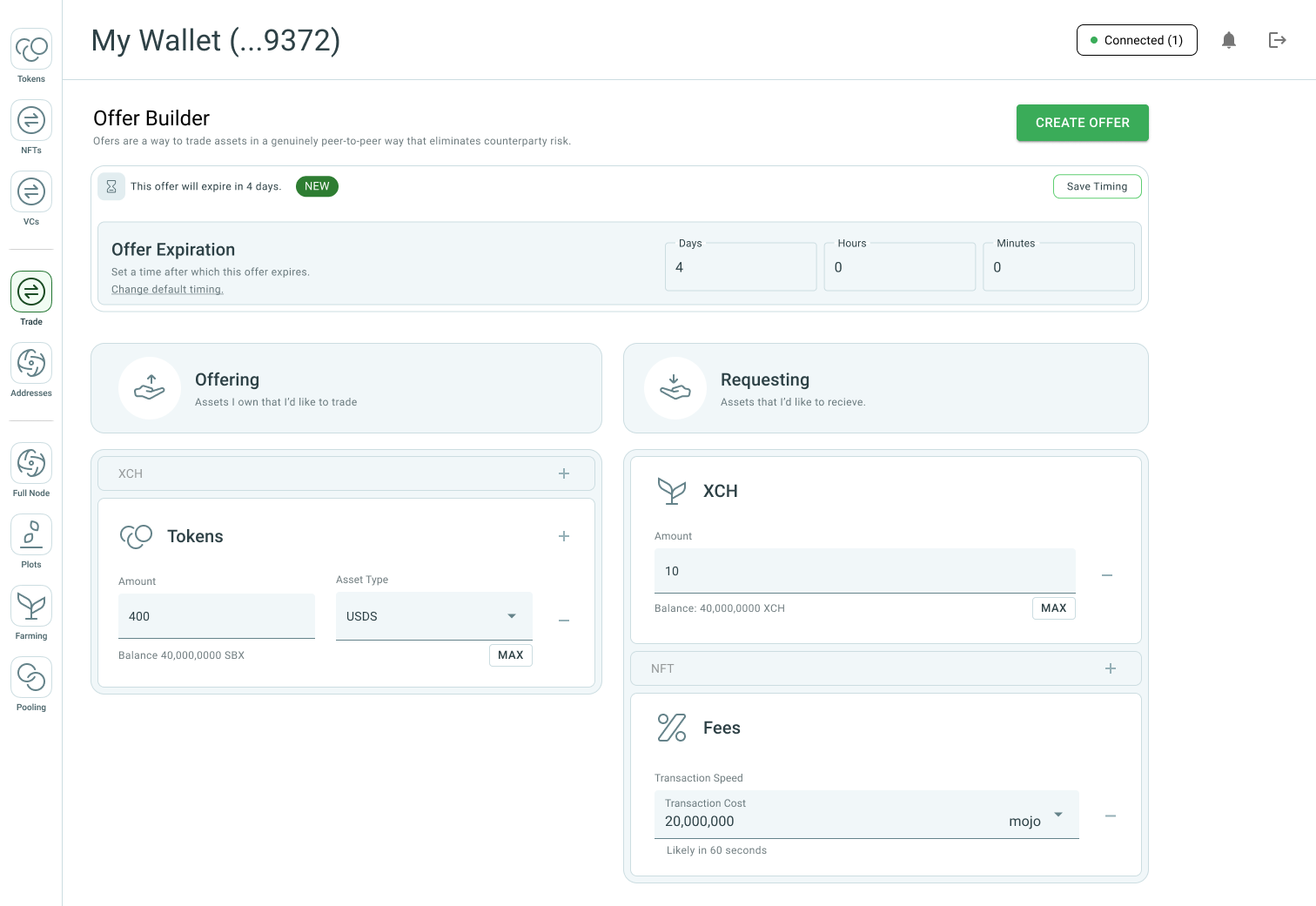
Task: Open the notifications bell
Action: coord(1229,40)
